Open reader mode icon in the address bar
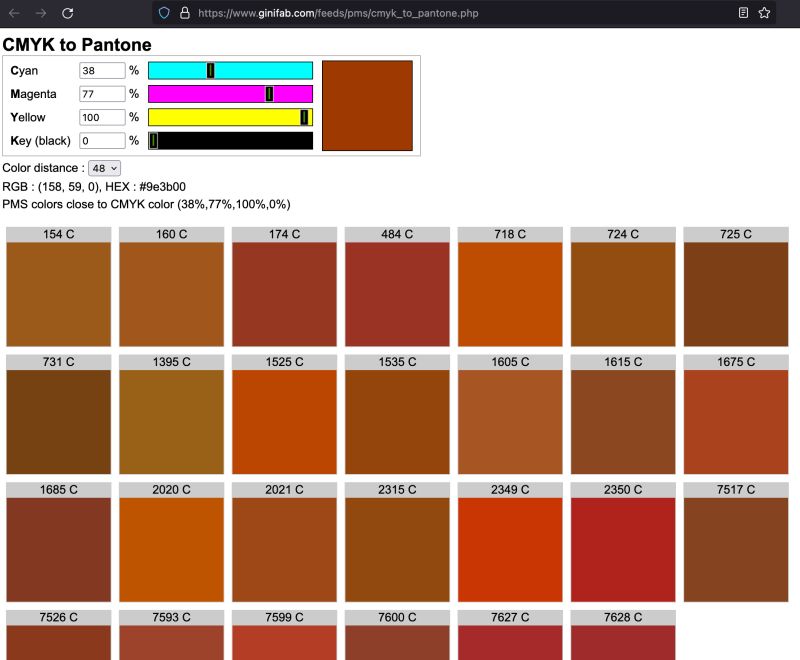The width and height of the screenshot is (800, 660). pyautogui.click(x=741, y=13)
